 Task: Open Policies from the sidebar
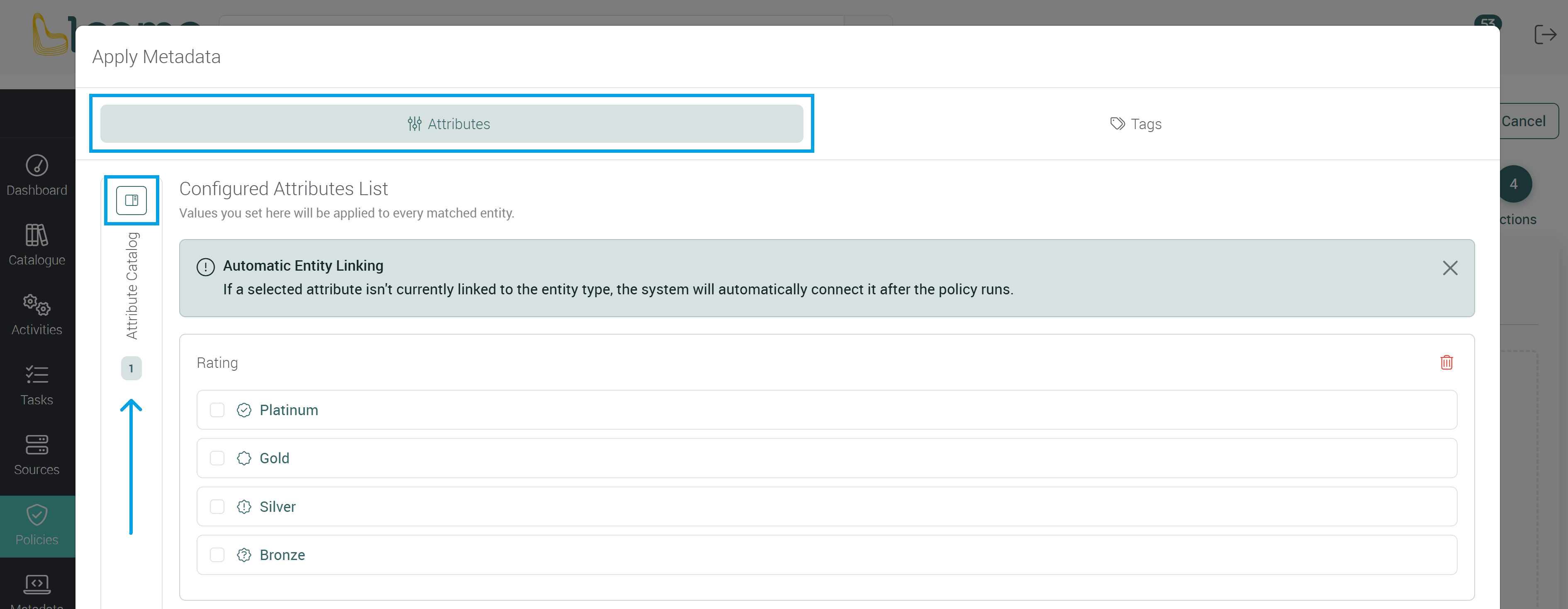(37, 526)
